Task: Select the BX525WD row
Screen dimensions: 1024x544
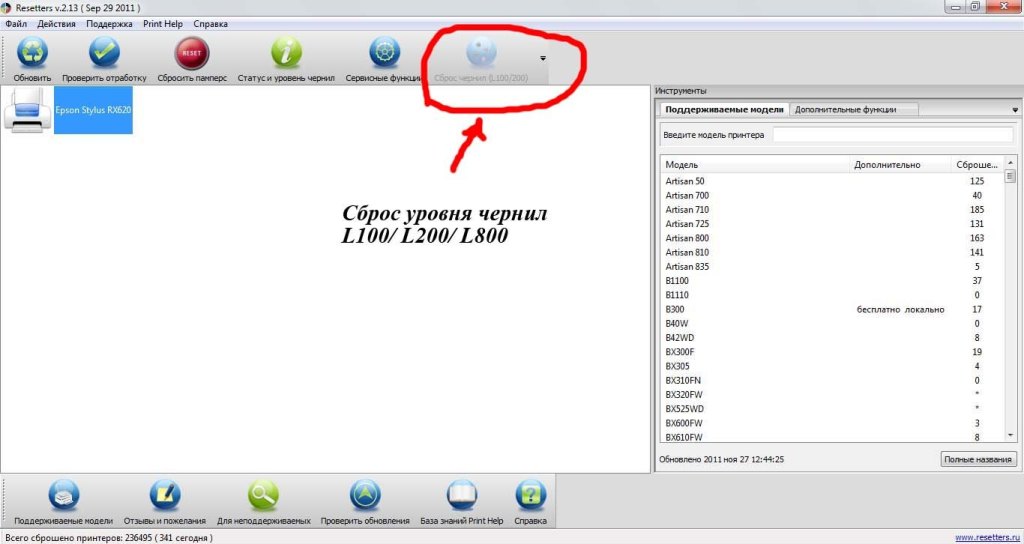Action: click(x=832, y=409)
